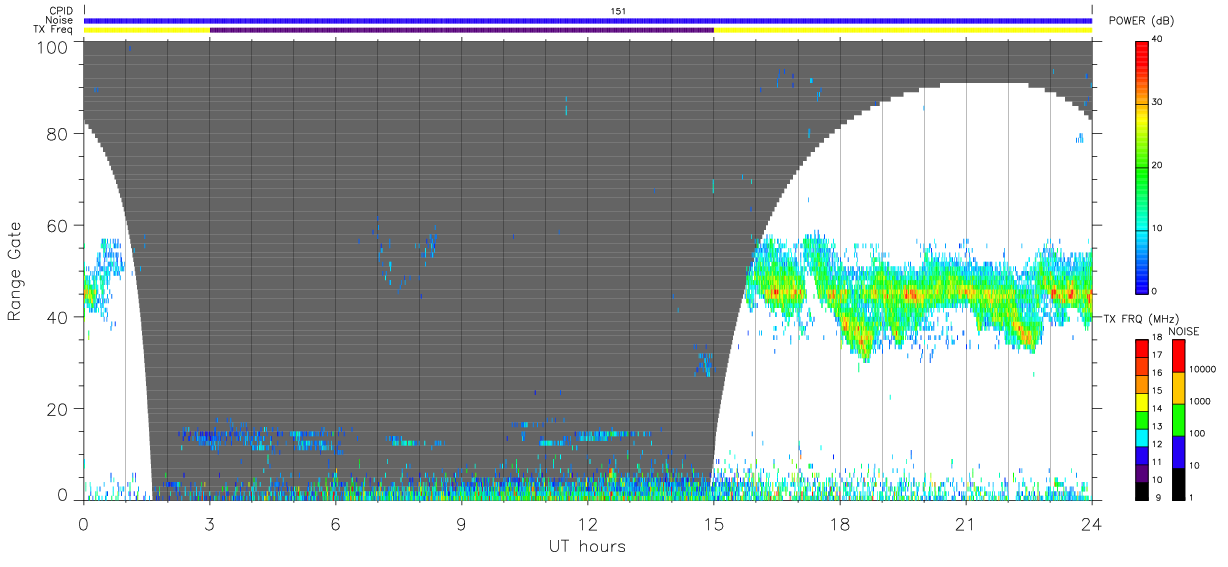Click range gate tick label 60
The height and width of the screenshot is (567, 1228).
58,226
